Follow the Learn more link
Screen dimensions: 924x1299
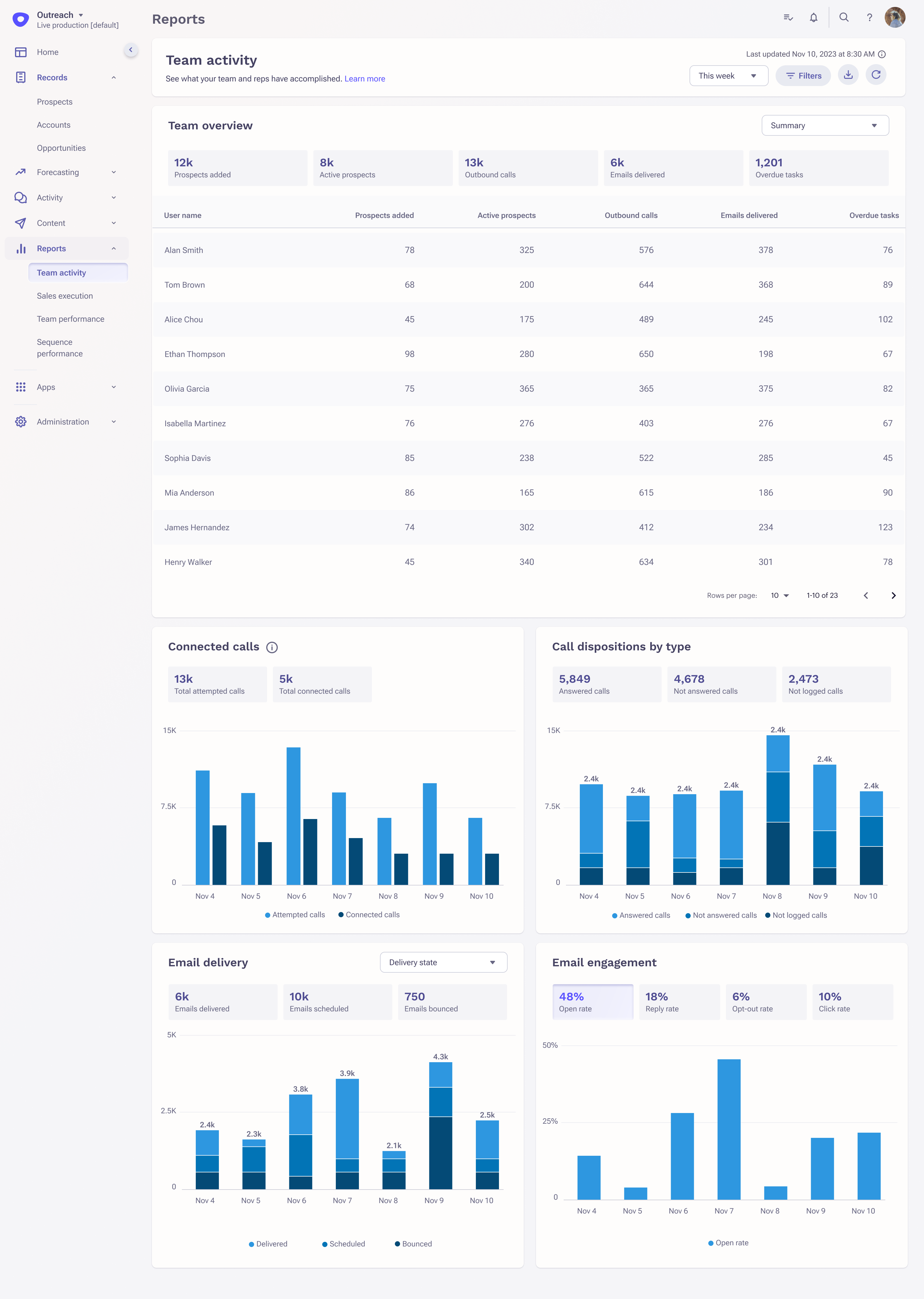click(x=365, y=79)
